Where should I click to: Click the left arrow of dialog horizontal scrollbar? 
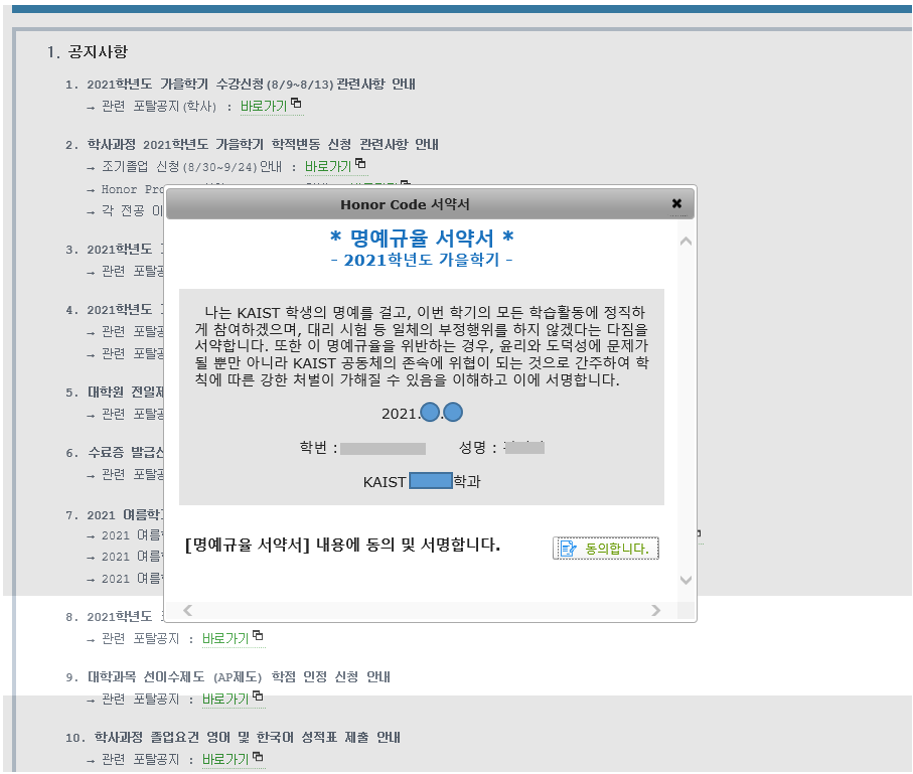[x=187, y=610]
